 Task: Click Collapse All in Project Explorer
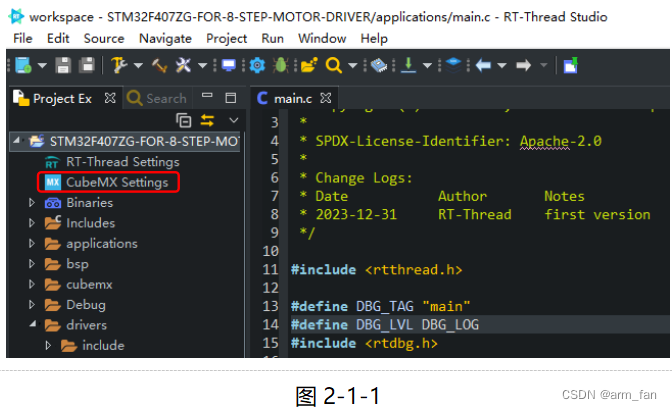coord(183,120)
